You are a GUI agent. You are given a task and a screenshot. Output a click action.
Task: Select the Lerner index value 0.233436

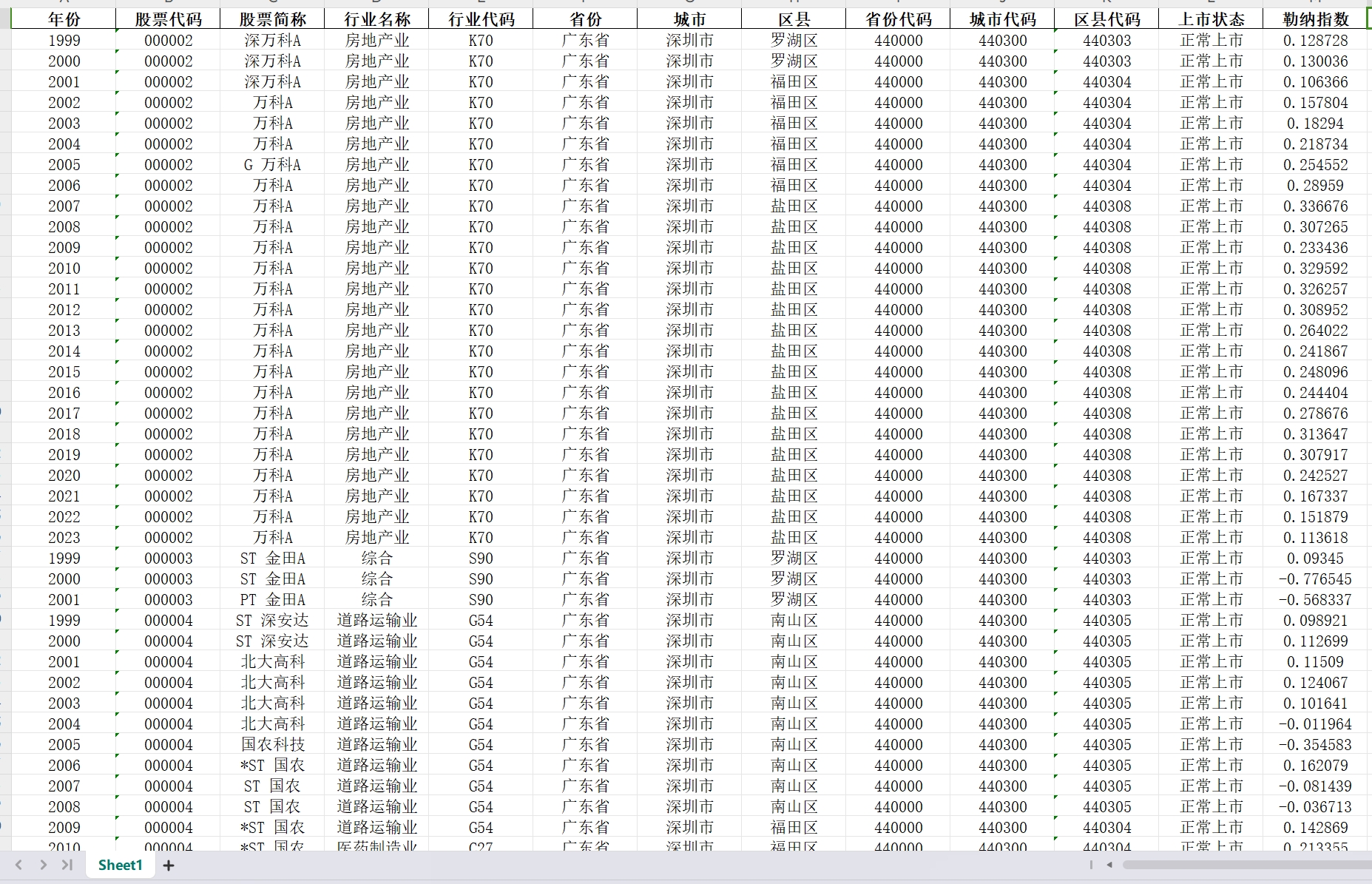(x=1315, y=248)
